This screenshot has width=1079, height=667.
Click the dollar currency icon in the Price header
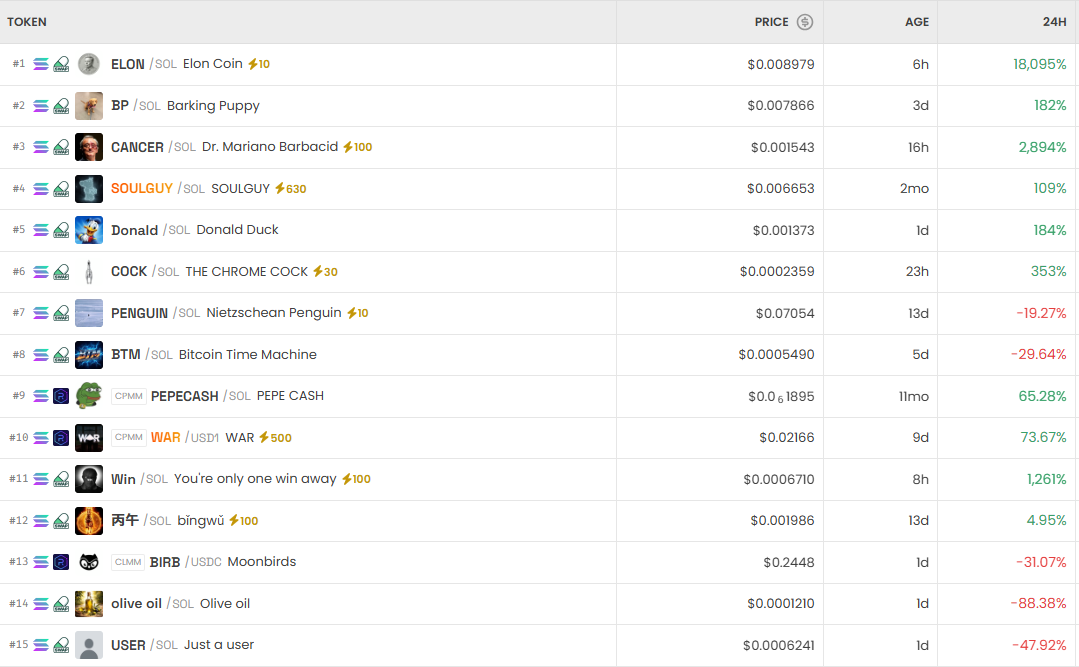[805, 22]
